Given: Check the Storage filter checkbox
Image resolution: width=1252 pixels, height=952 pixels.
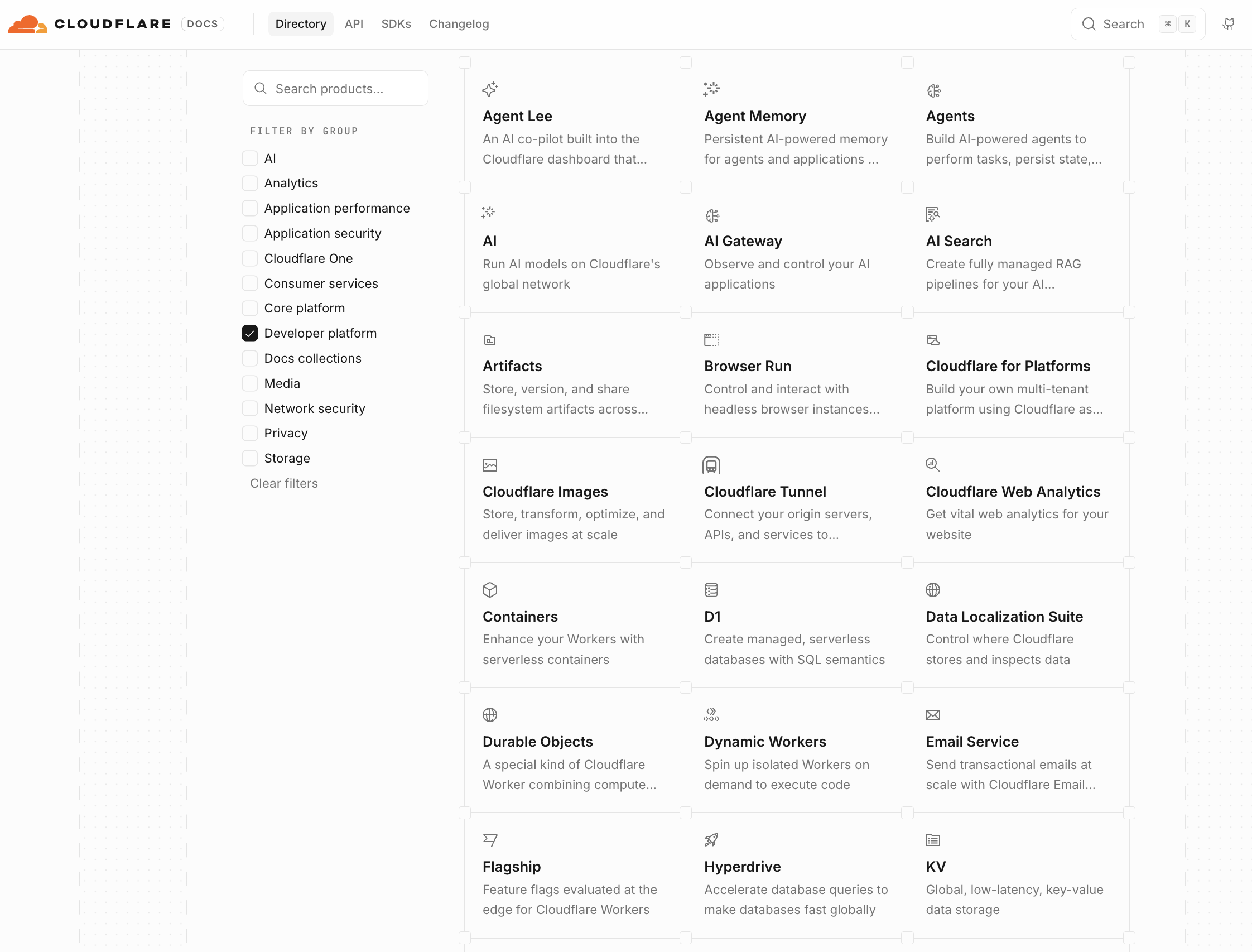Looking at the screenshot, I should click(250, 458).
